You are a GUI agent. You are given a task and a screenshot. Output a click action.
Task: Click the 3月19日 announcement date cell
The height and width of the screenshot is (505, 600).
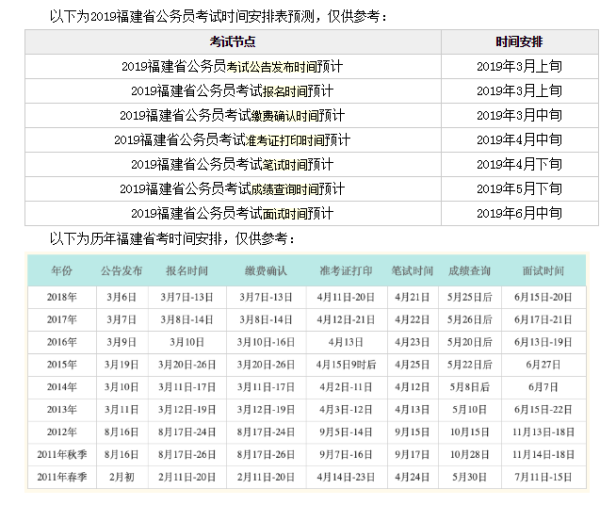(122, 365)
